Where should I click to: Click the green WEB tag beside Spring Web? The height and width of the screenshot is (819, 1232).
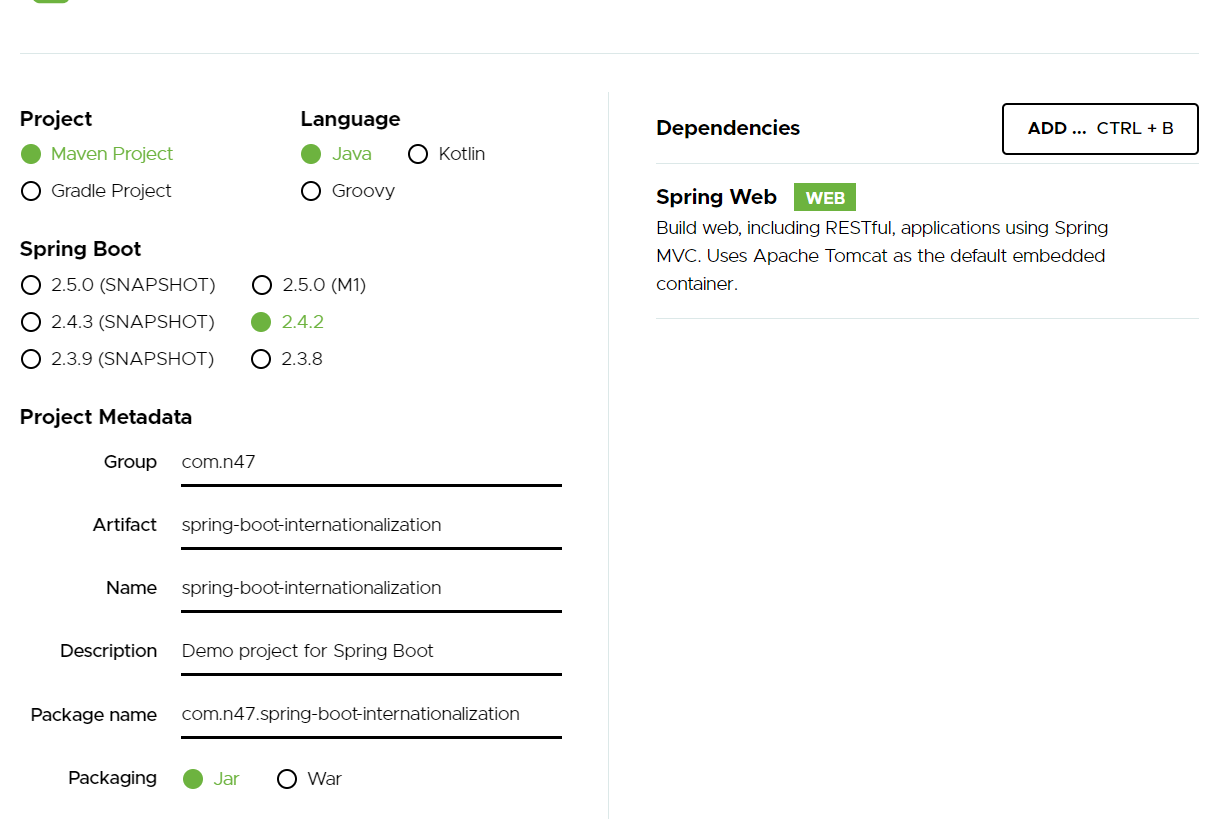point(824,197)
